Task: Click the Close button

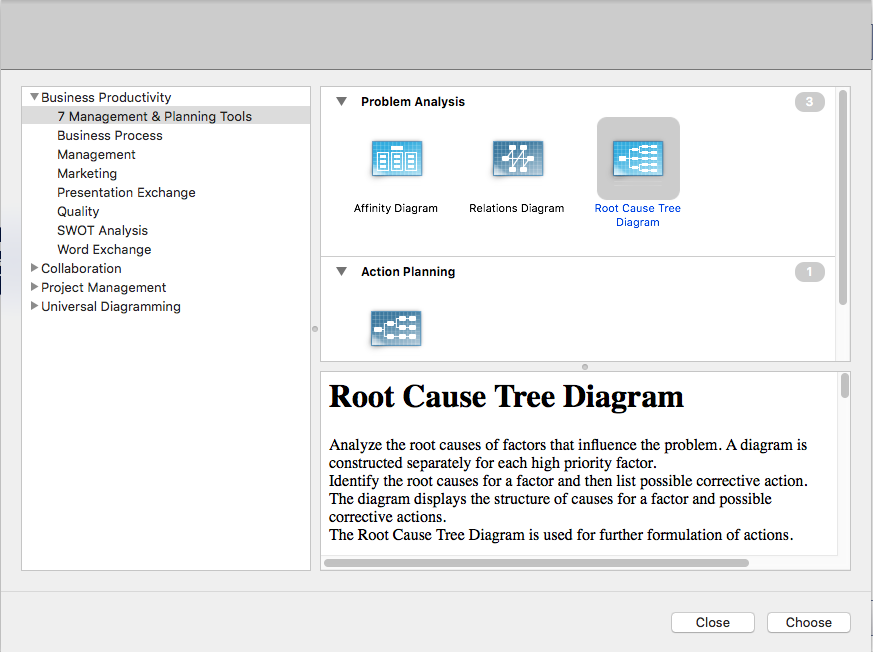Action: pos(712,622)
